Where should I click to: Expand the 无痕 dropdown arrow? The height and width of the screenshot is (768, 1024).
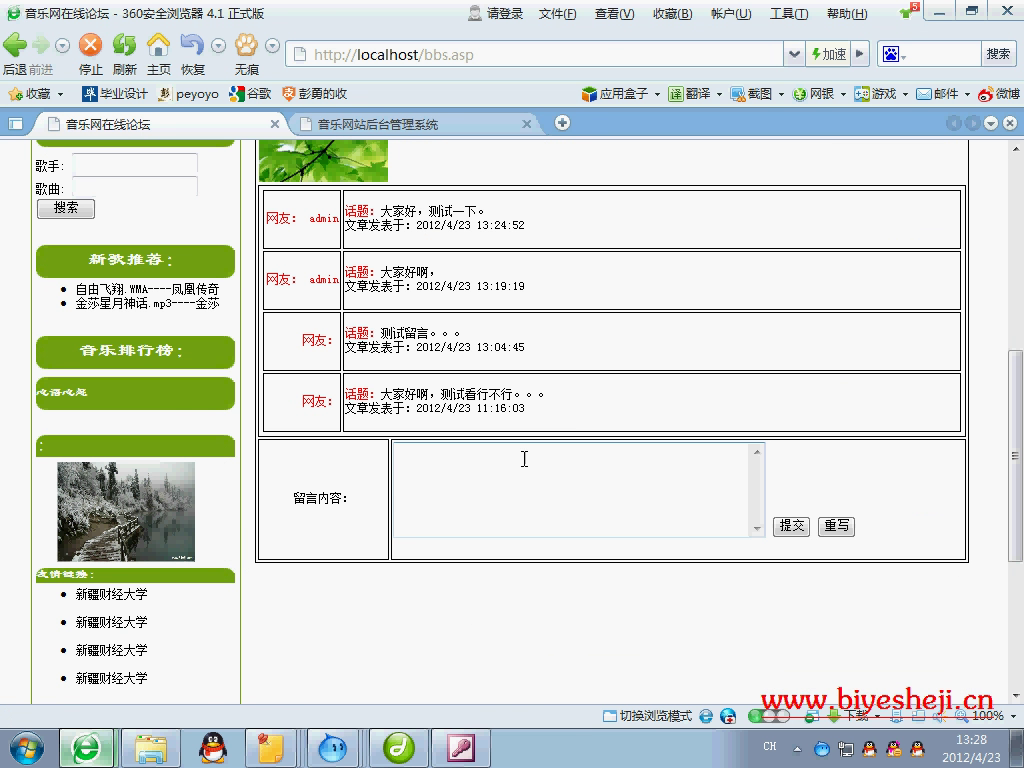[x=273, y=46]
